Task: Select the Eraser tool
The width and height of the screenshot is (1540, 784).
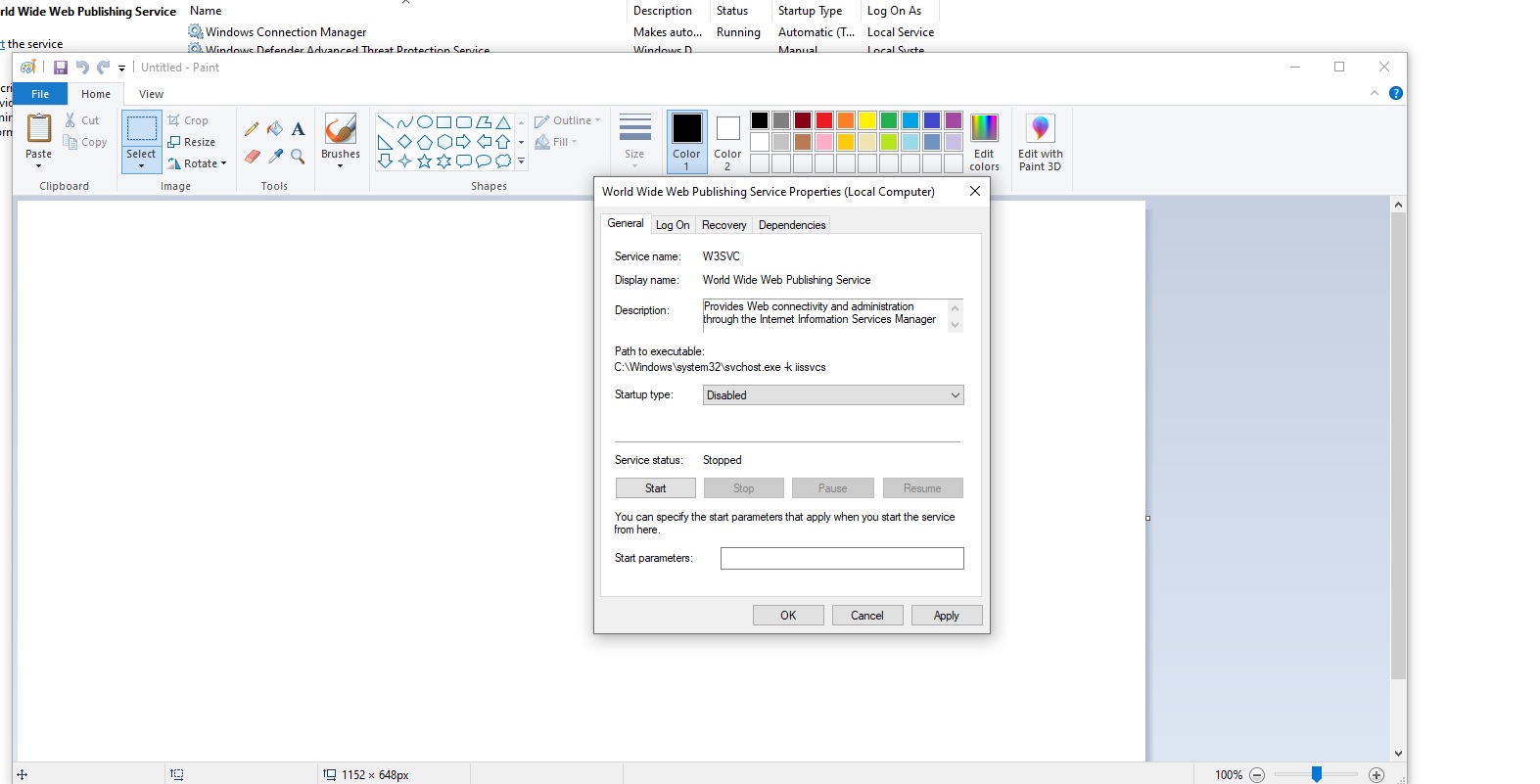Action: [x=252, y=156]
